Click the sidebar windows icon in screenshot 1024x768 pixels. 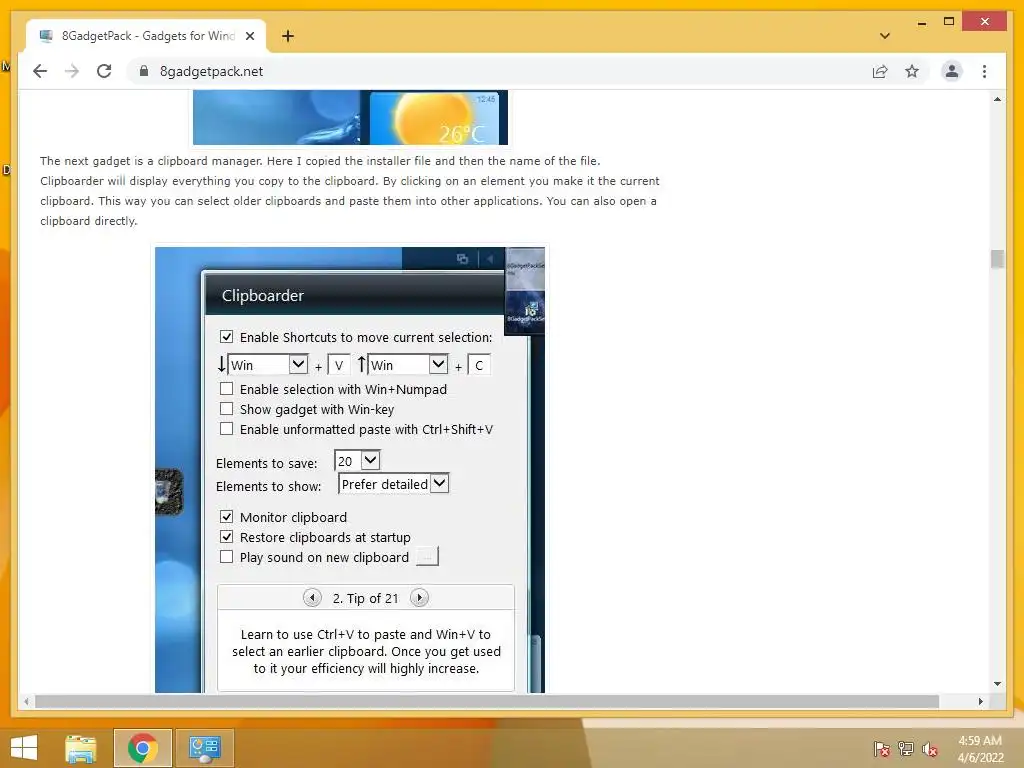(462, 259)
